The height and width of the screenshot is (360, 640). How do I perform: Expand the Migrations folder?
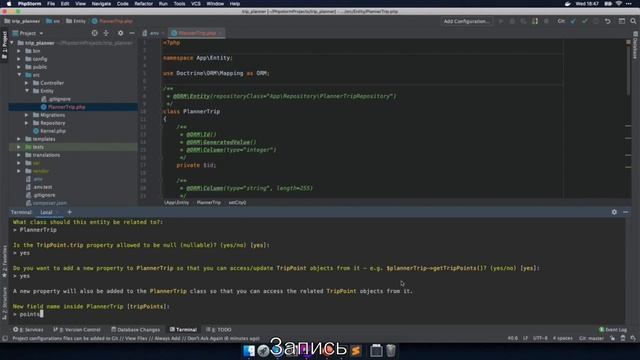pos(27,115)
